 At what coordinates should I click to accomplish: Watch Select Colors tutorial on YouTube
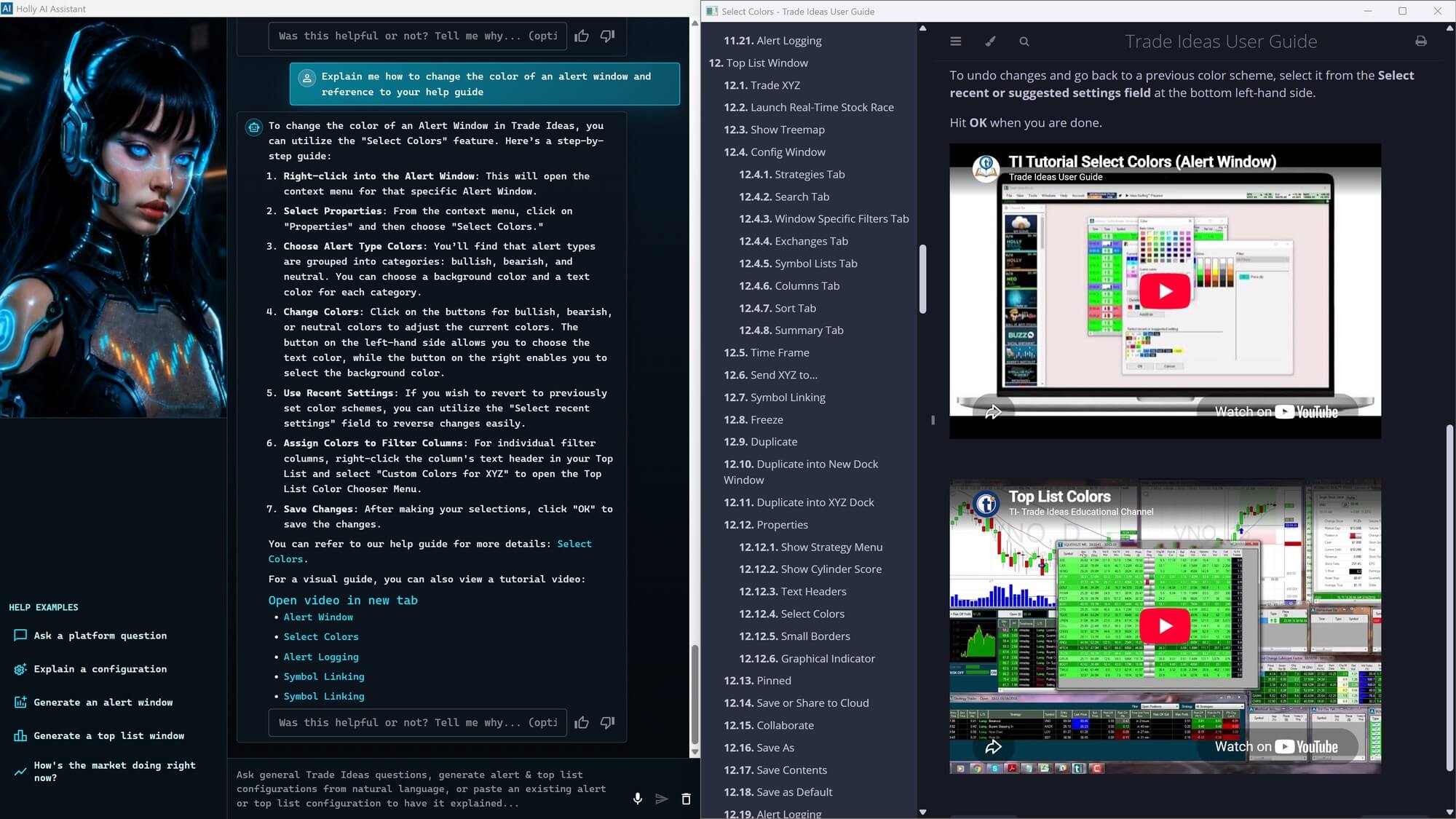(x=1276, y=411)
